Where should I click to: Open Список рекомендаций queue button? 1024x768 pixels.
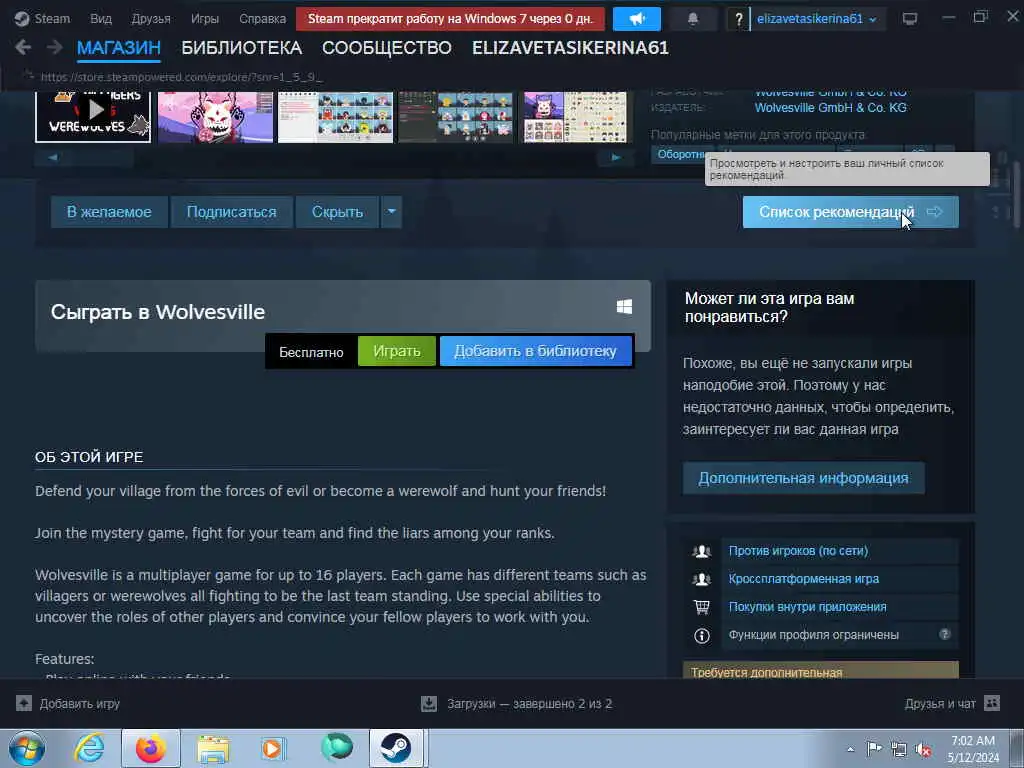pos(850,212)
